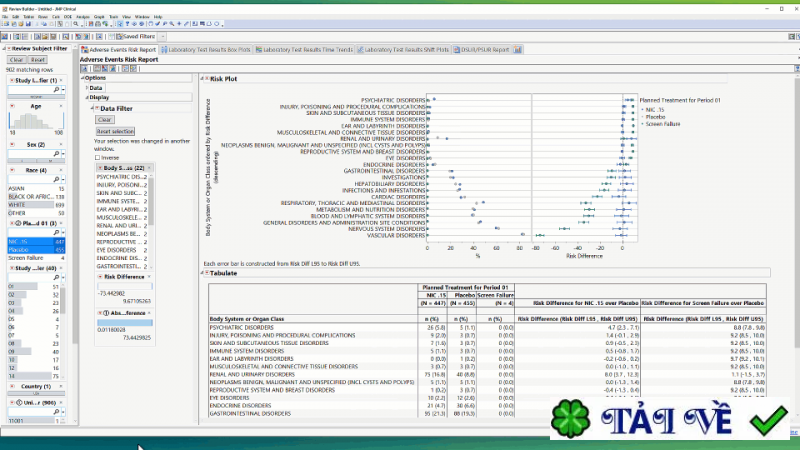Click Clear in Review Subject Filter
800x450 pixels.
pos(16,59)
